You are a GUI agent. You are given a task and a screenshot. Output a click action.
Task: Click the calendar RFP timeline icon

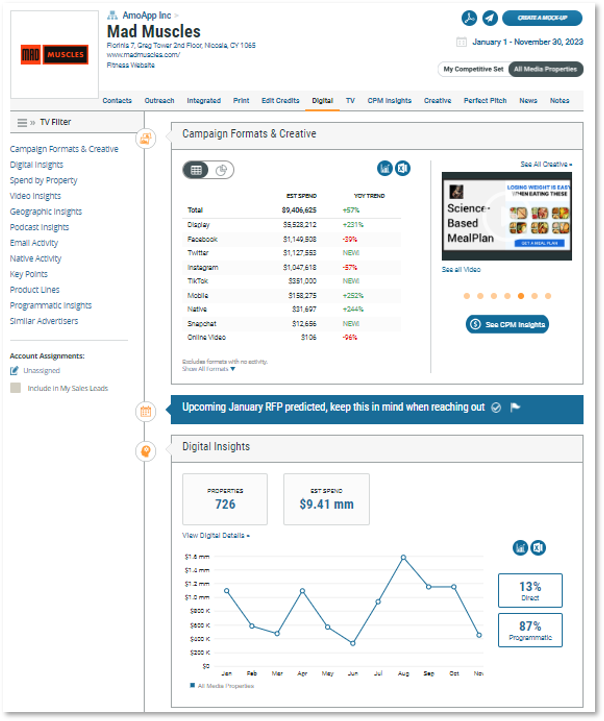pos(146,412)
